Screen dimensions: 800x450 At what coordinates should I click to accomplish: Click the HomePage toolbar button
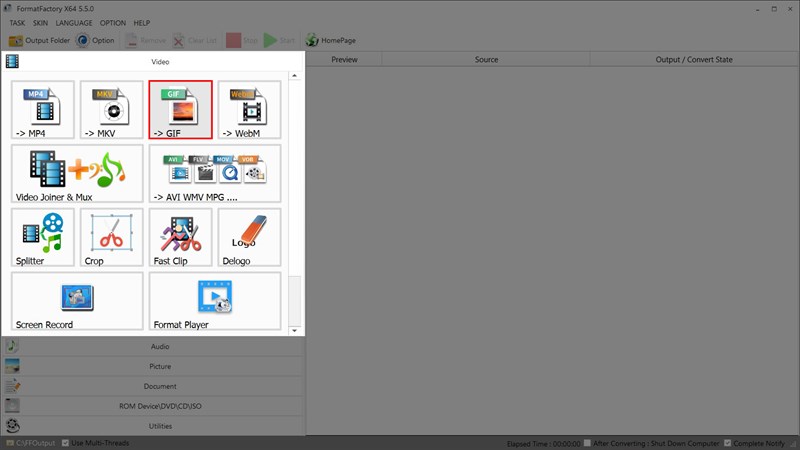point(331,40)
